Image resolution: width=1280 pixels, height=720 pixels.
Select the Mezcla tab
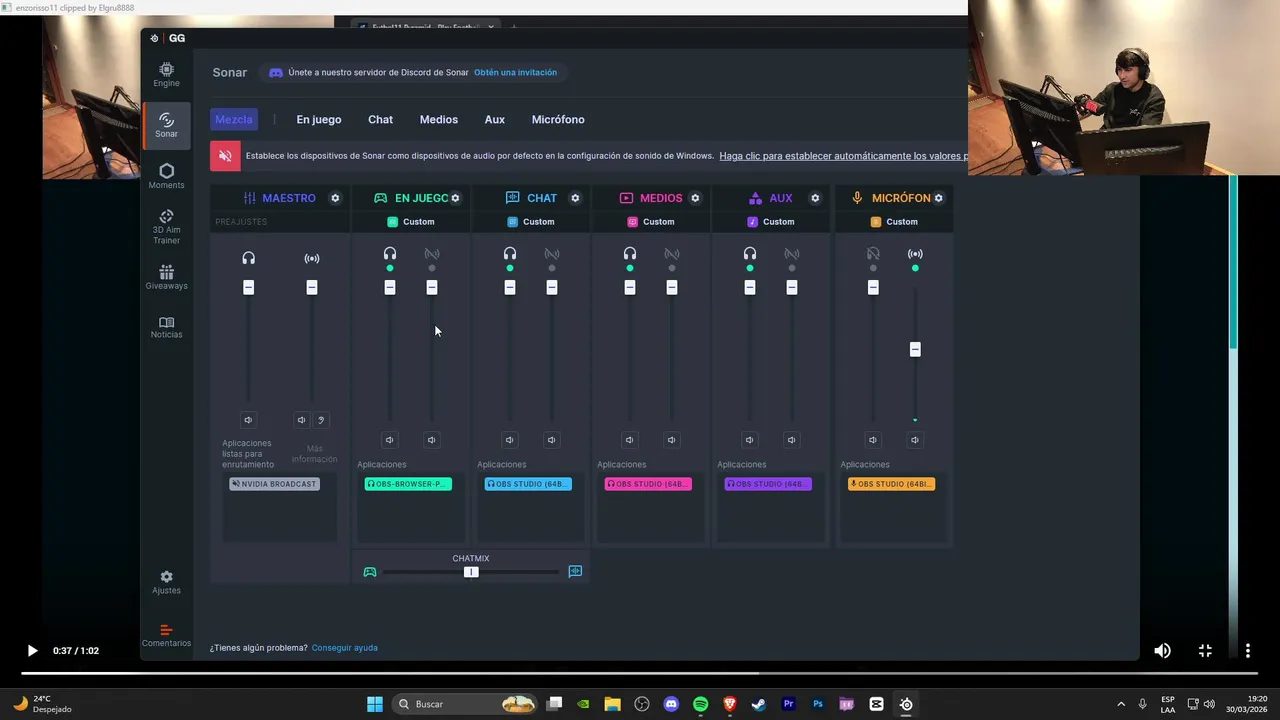(234, 119)
